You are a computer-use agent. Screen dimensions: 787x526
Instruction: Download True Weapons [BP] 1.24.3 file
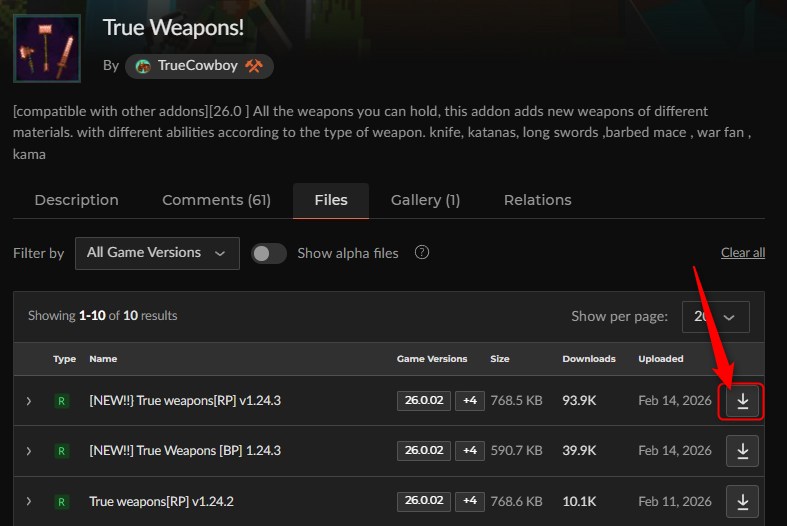pyautogui.click(x=742, y=451)
